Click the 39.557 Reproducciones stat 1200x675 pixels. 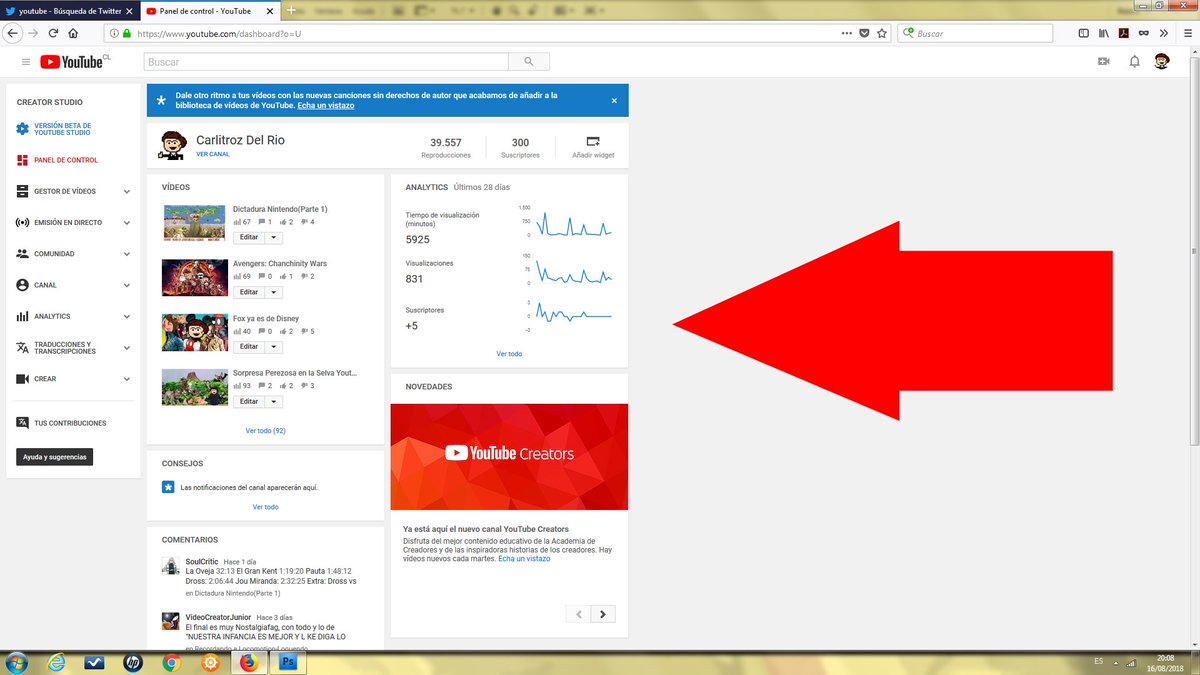(446, 148)
